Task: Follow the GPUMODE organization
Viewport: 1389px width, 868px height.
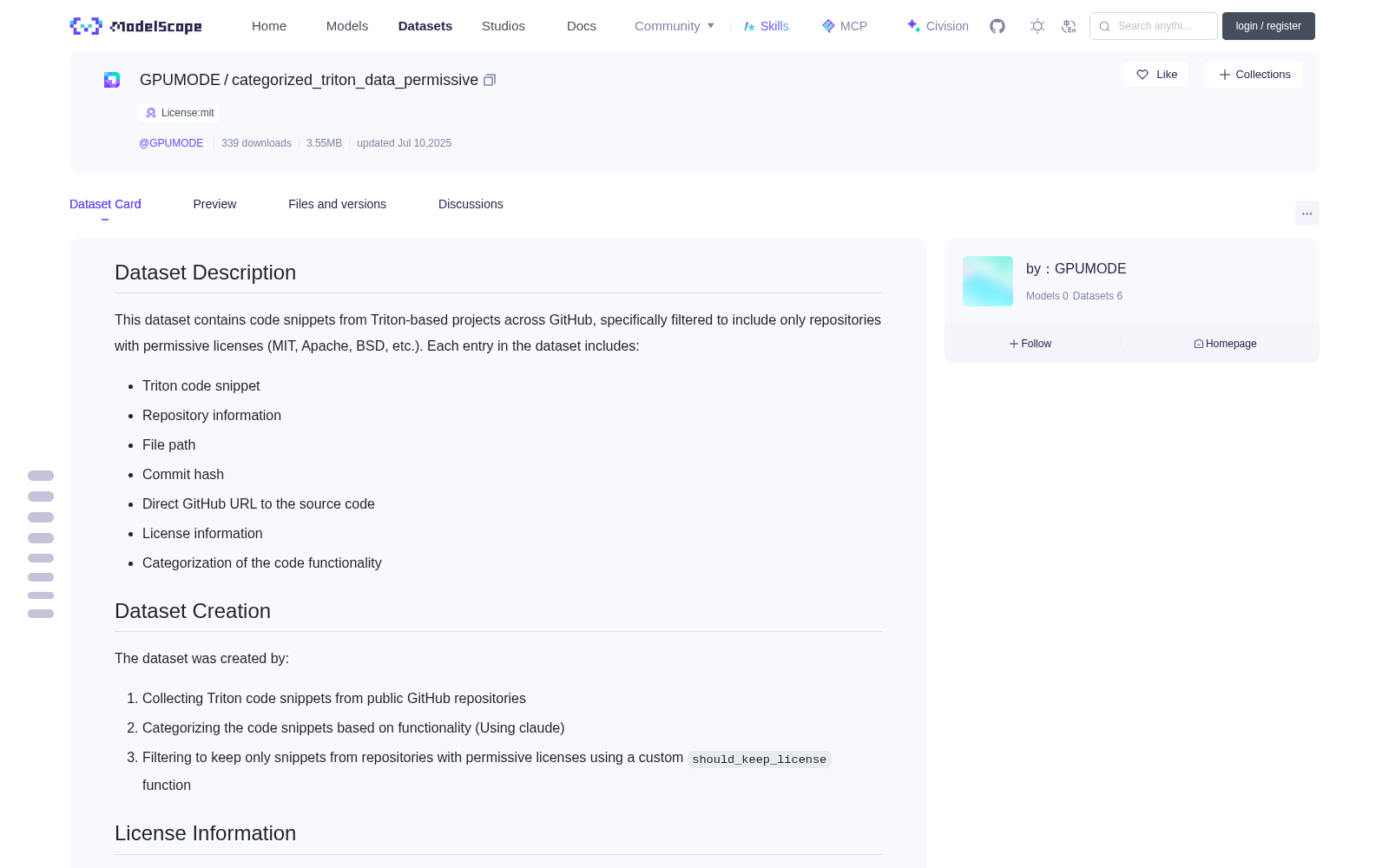Action: (x=1030, y=344)
